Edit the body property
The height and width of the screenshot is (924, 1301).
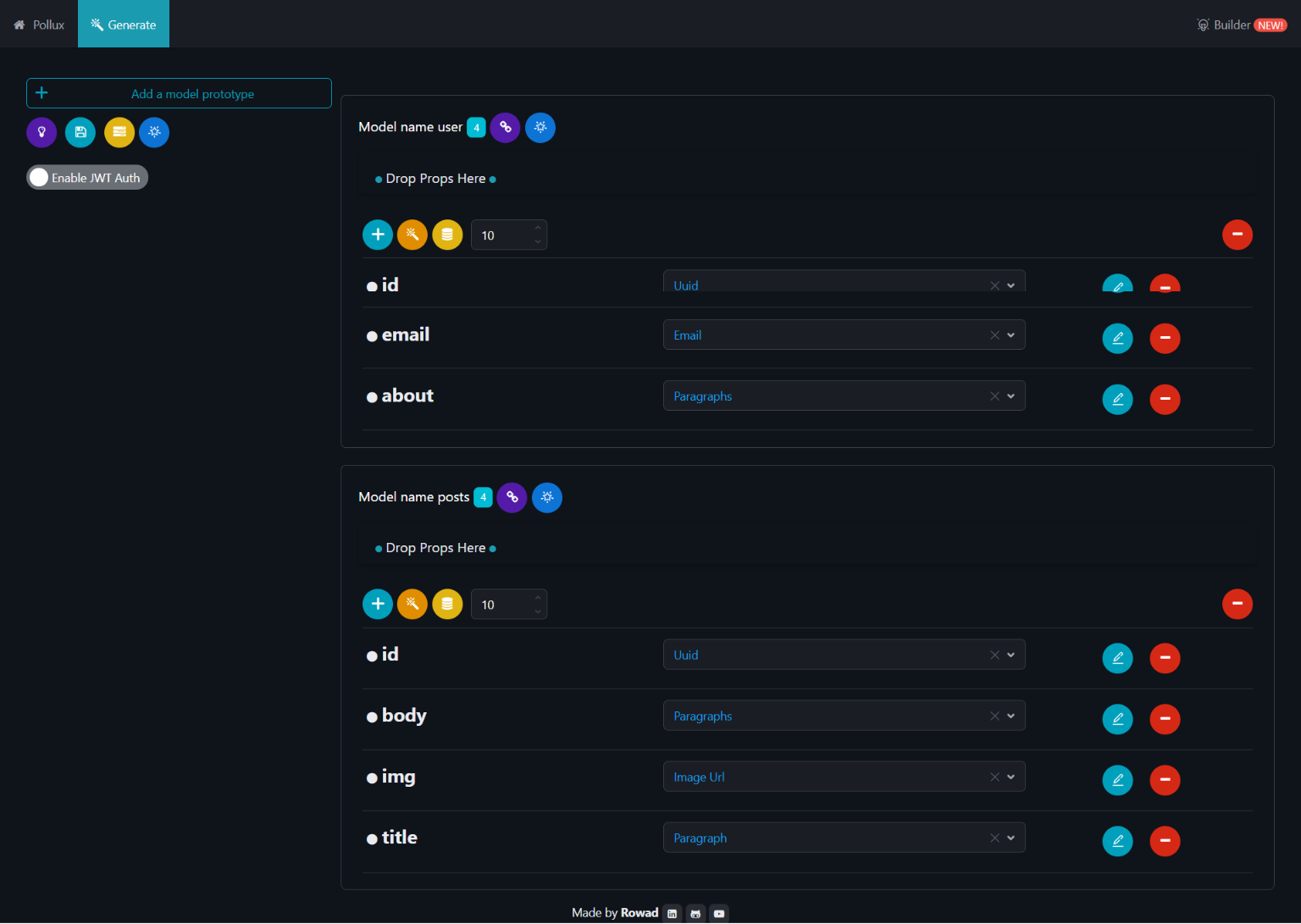tap(1117, 719)
